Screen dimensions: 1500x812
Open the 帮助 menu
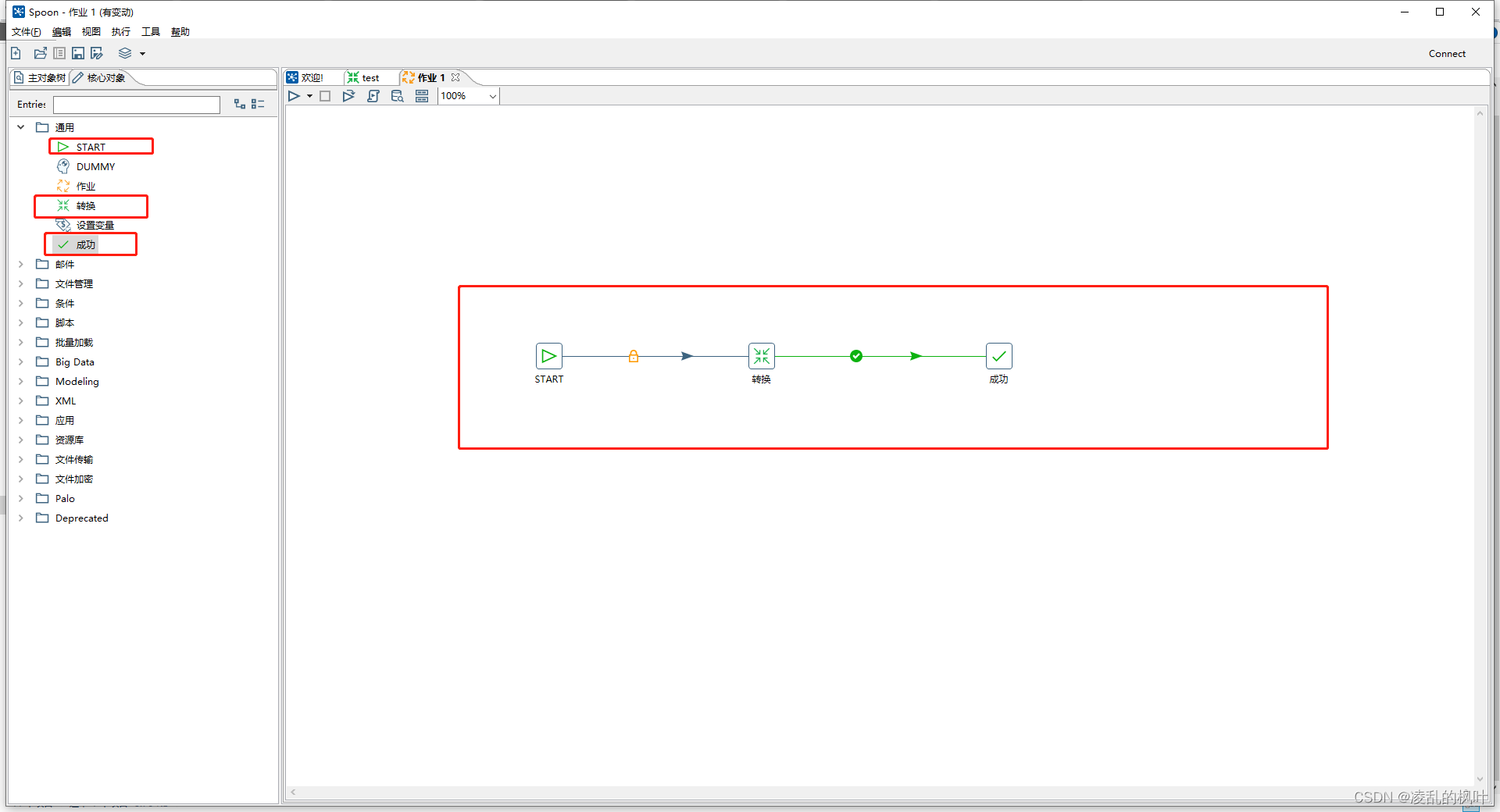pos(180,32)
